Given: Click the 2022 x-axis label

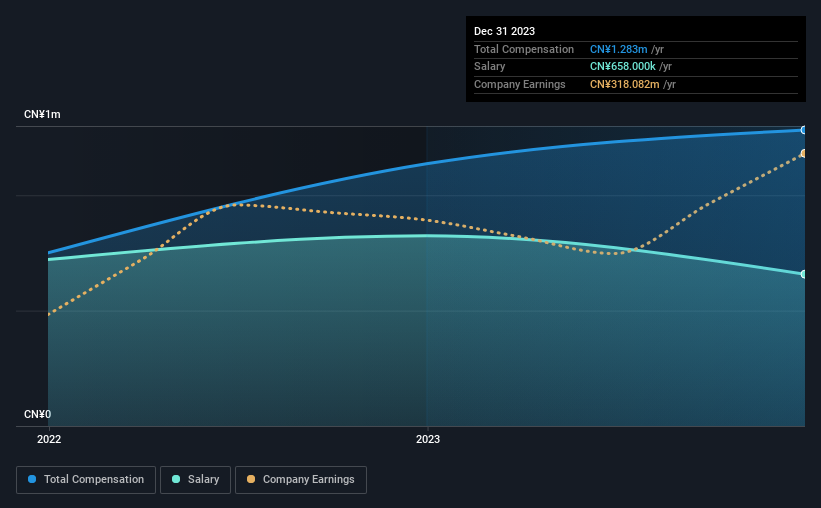Looking at the screenshot, I should (x=49, y=439).
